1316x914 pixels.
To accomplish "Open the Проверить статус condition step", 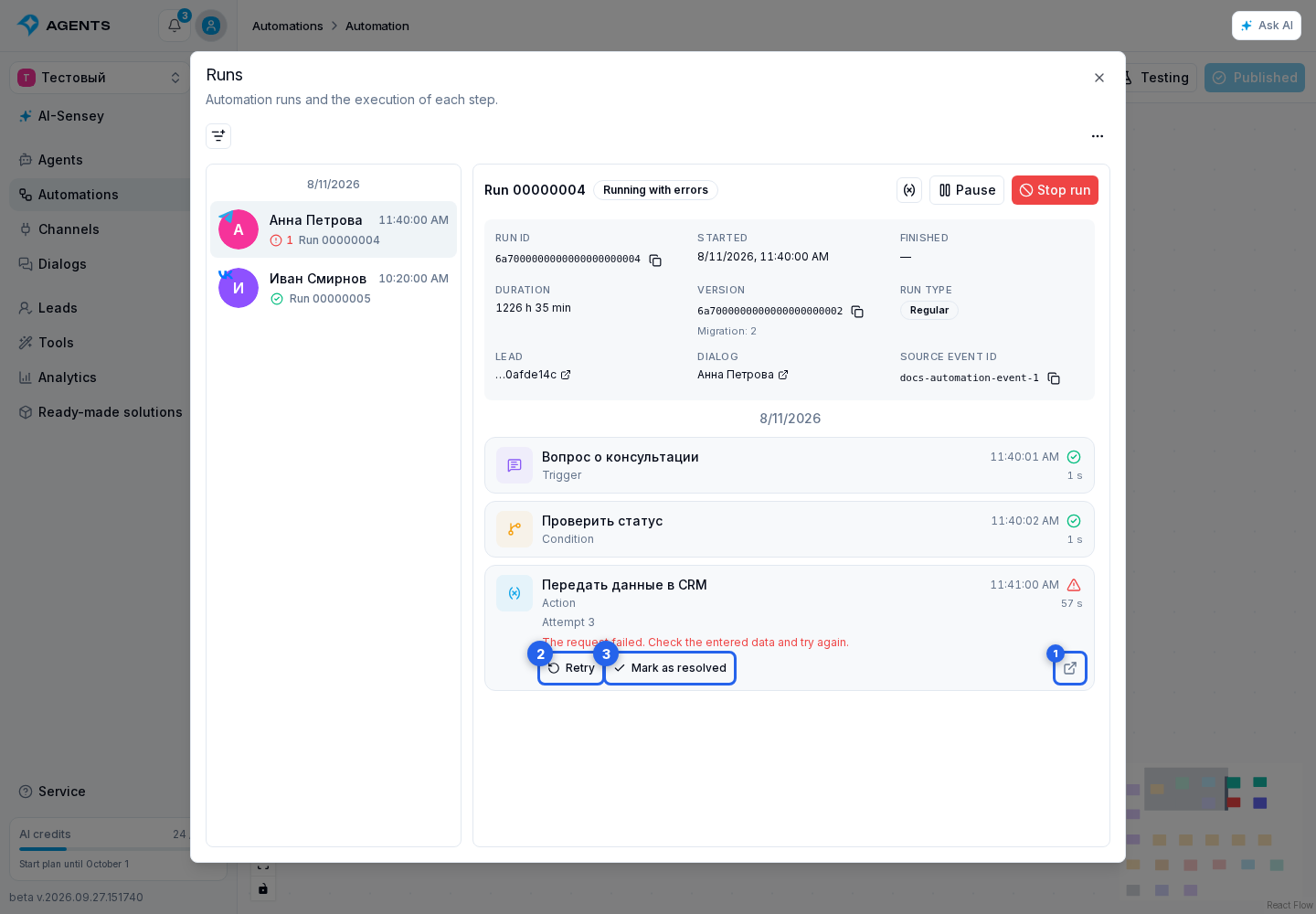I will click(790, 529).
